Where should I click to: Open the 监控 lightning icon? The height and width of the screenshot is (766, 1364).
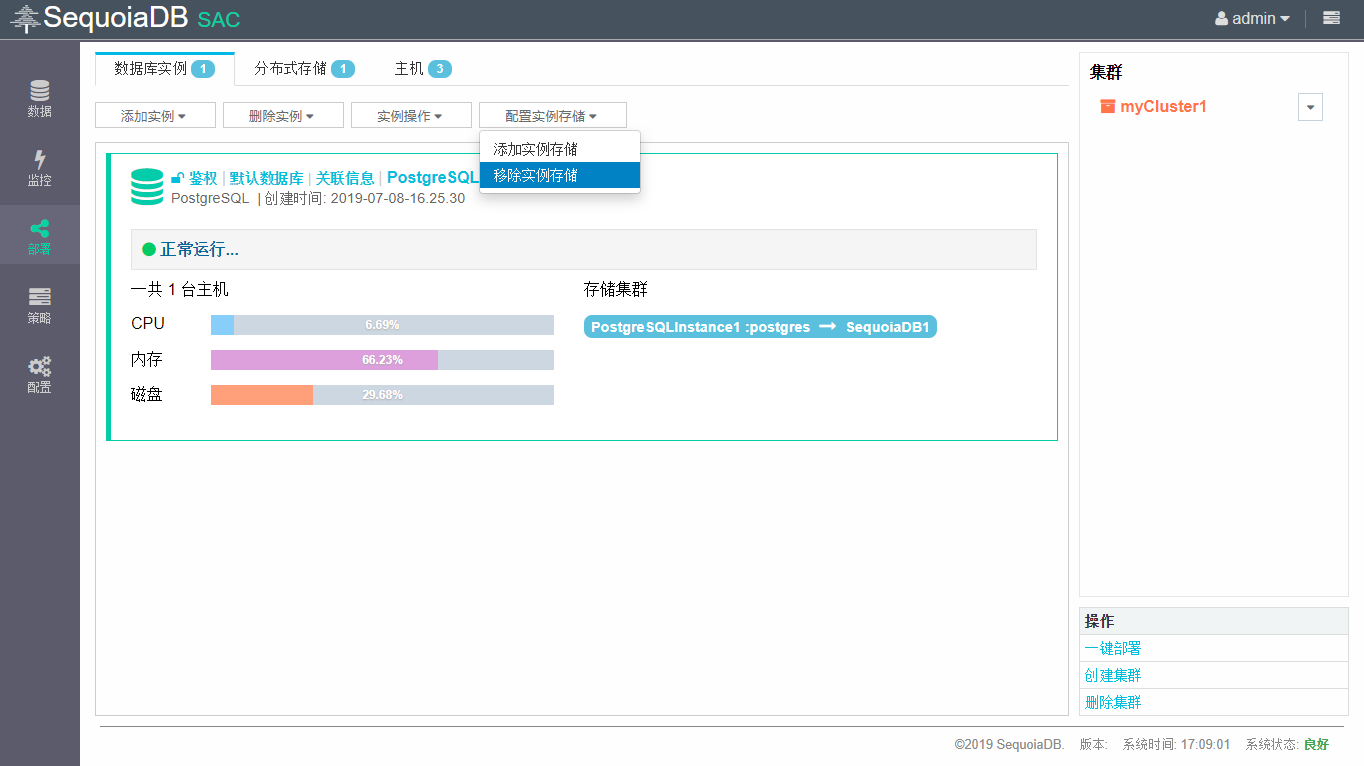39,168
